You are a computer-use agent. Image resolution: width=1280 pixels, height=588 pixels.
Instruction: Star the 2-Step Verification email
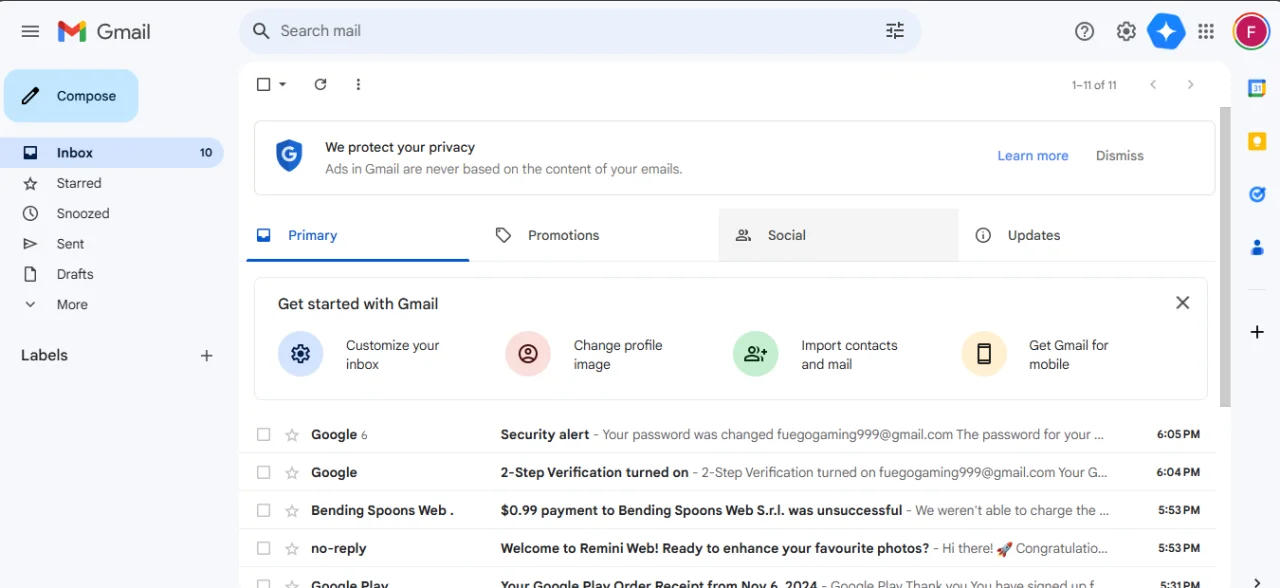[292, 472]
